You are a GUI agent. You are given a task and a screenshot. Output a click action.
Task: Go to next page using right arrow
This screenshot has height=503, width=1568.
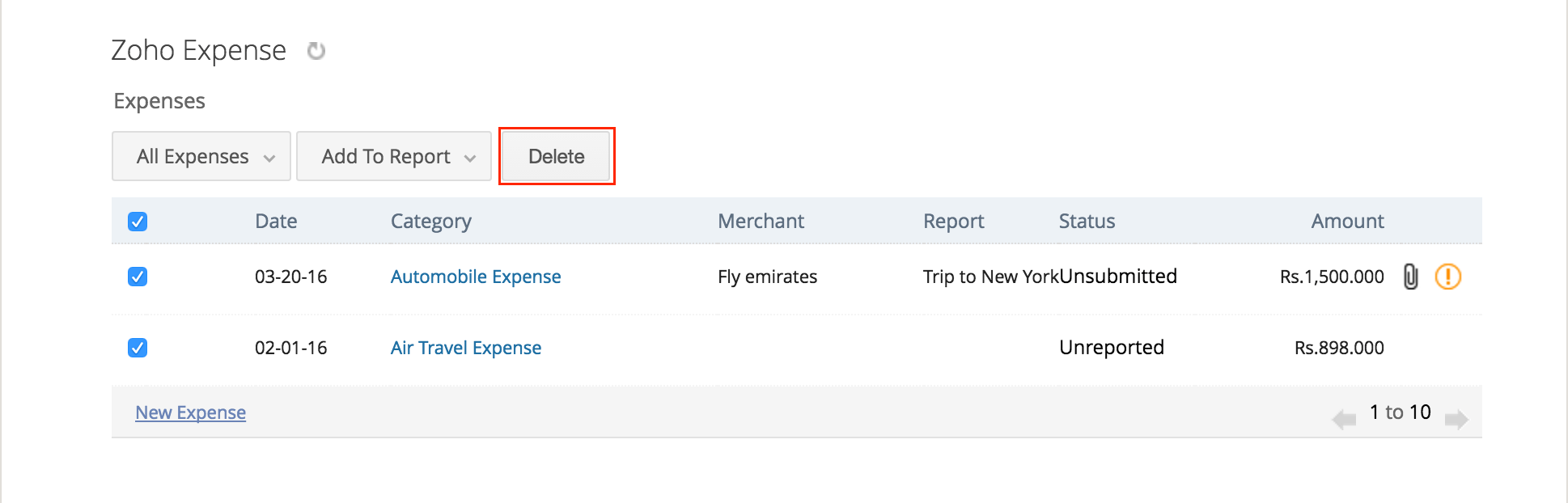tap(1456, 418)
